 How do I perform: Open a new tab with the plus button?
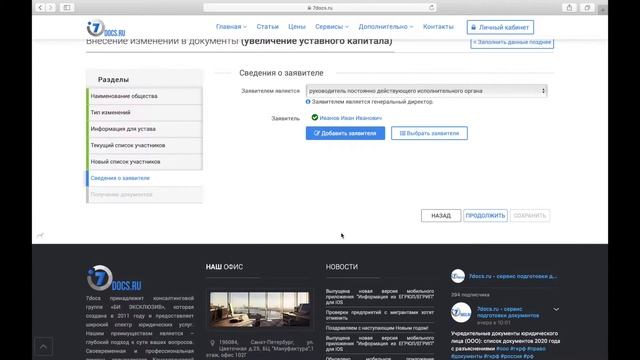pyautogui.click(x=602, y=9)
